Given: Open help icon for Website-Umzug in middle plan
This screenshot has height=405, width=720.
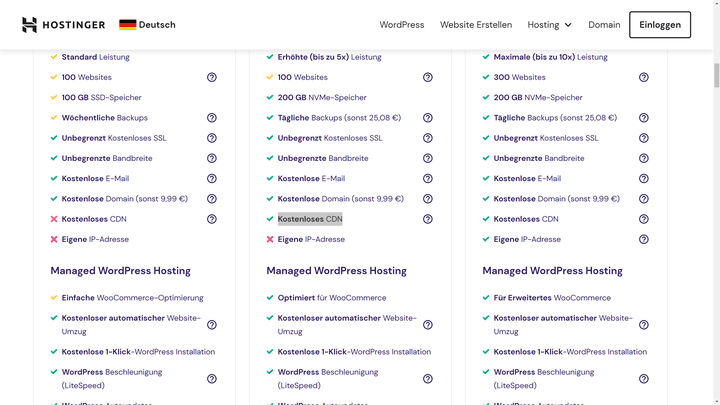Looking at the screenshot, I should 428,325.
